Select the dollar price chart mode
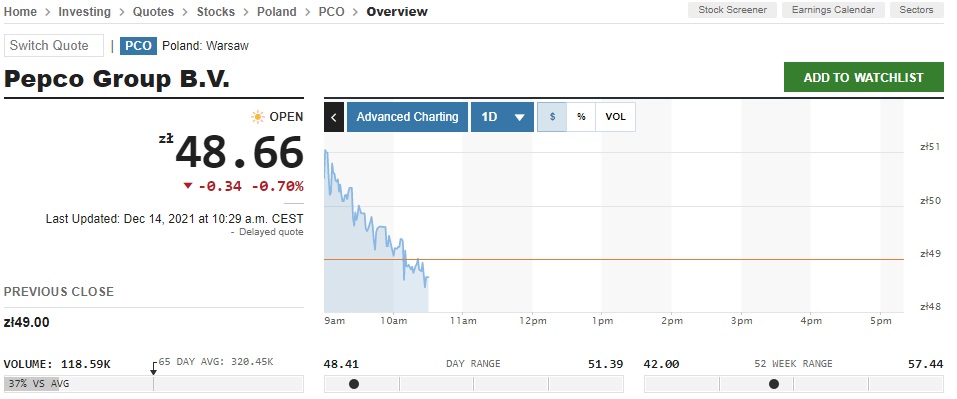Screen dimensions: 957x399 pyautogui.click(x=552, y=117)
